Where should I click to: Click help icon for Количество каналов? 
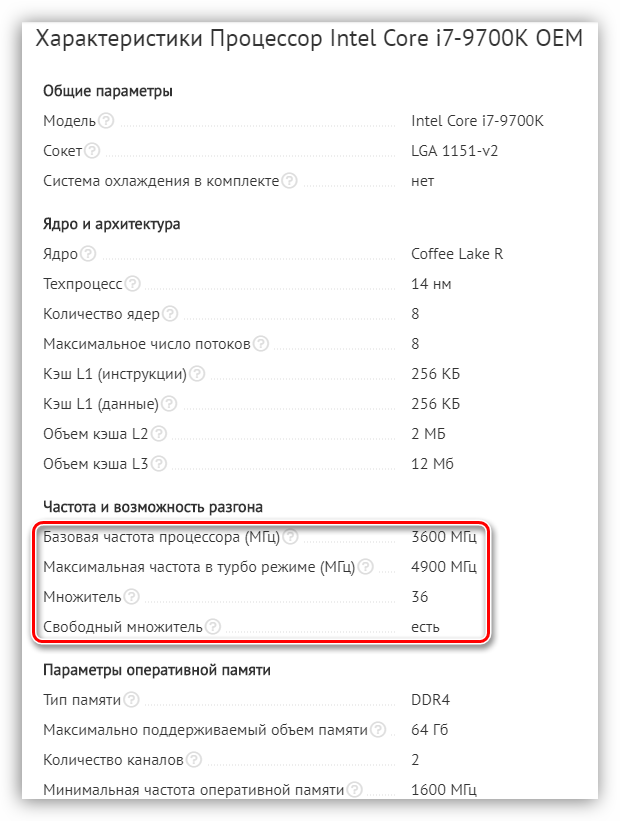click(x=194, y=759)
